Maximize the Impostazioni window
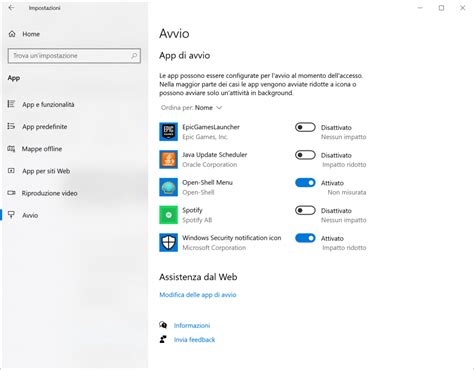The height and width of the screenshot is (370, 474). pyautogui.click(x=441, y=8)
